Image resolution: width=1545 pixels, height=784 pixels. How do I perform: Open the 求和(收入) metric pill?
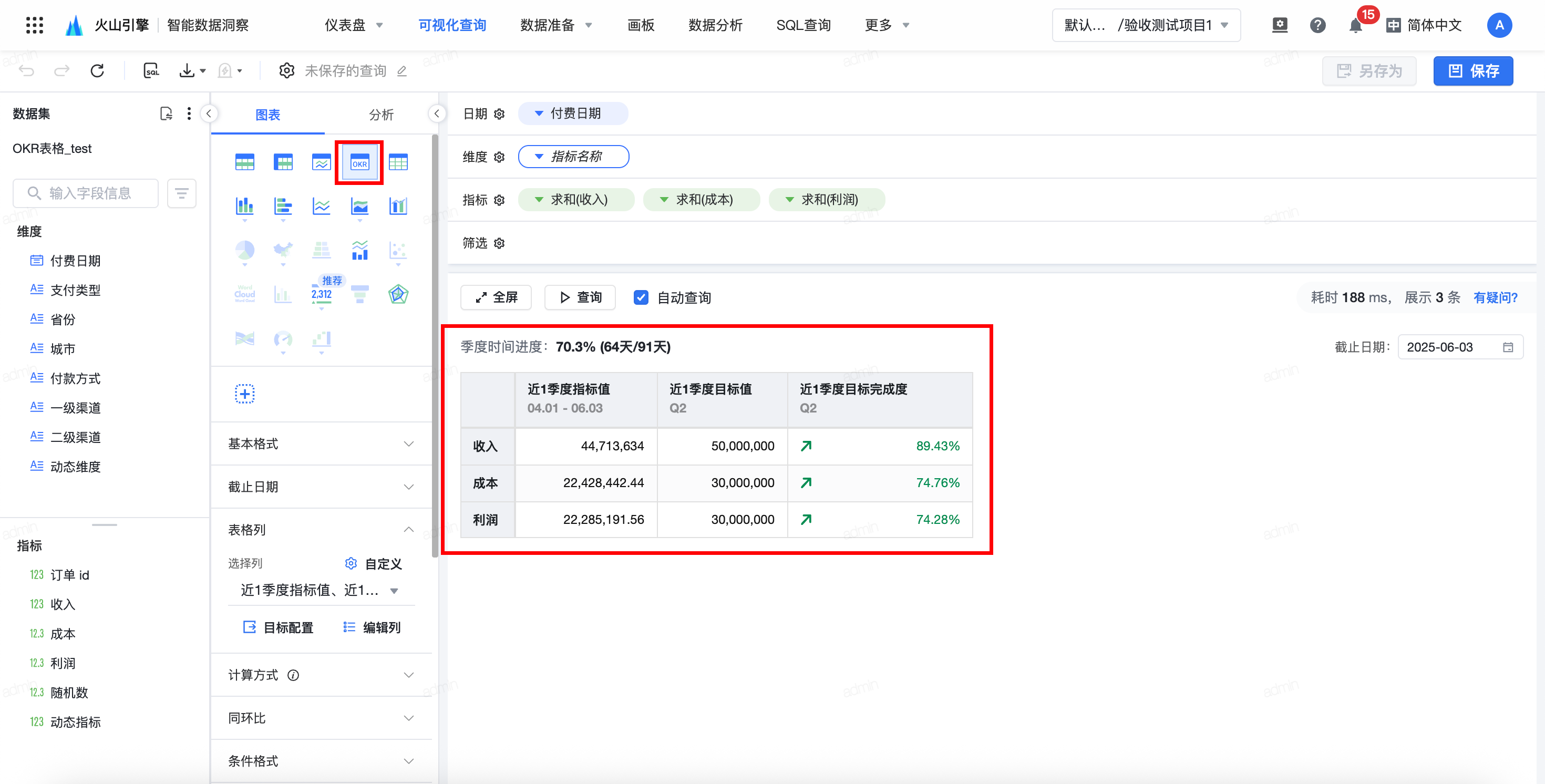click(576, 200)
